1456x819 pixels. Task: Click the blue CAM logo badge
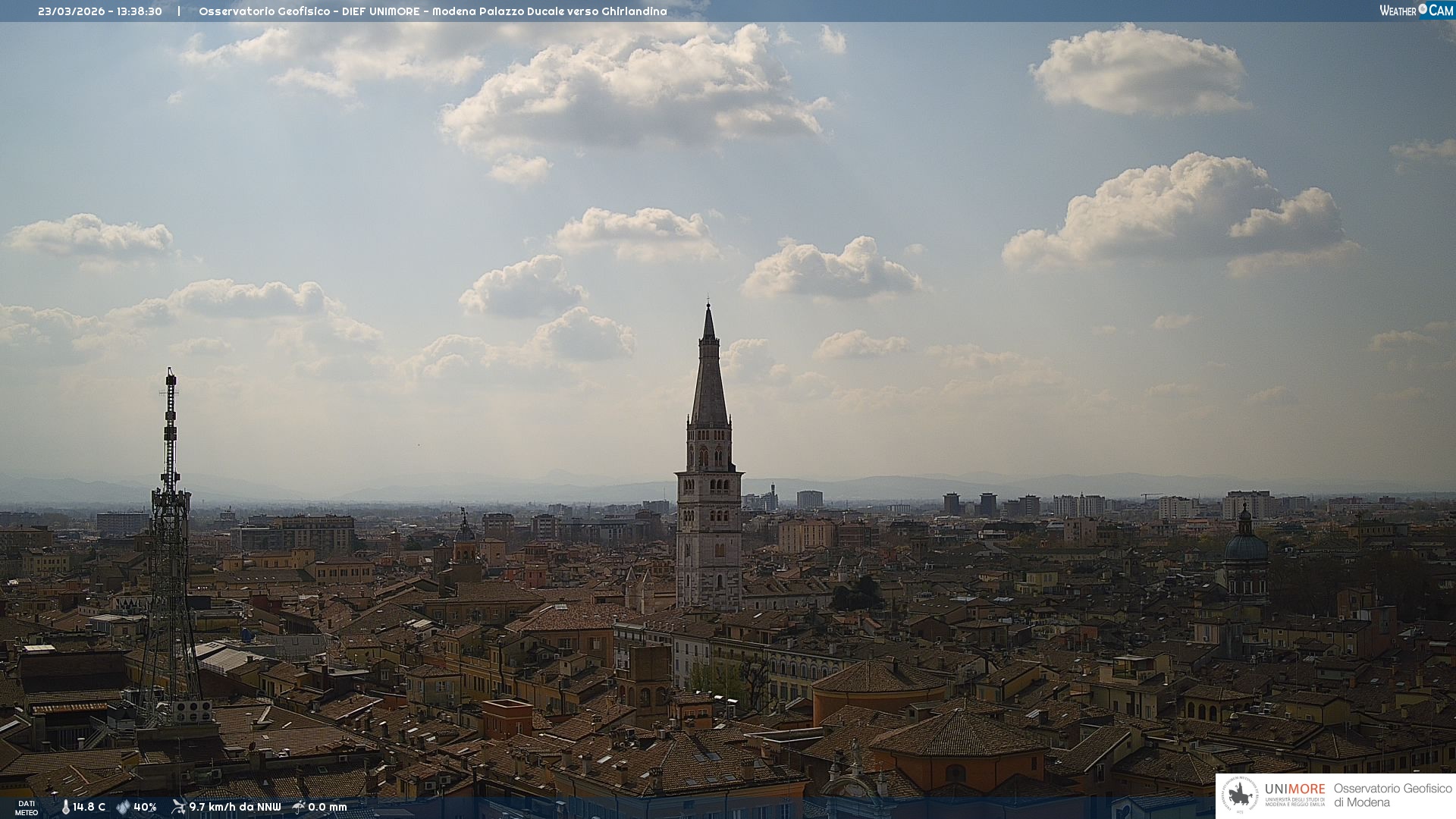coord(1441,11)
